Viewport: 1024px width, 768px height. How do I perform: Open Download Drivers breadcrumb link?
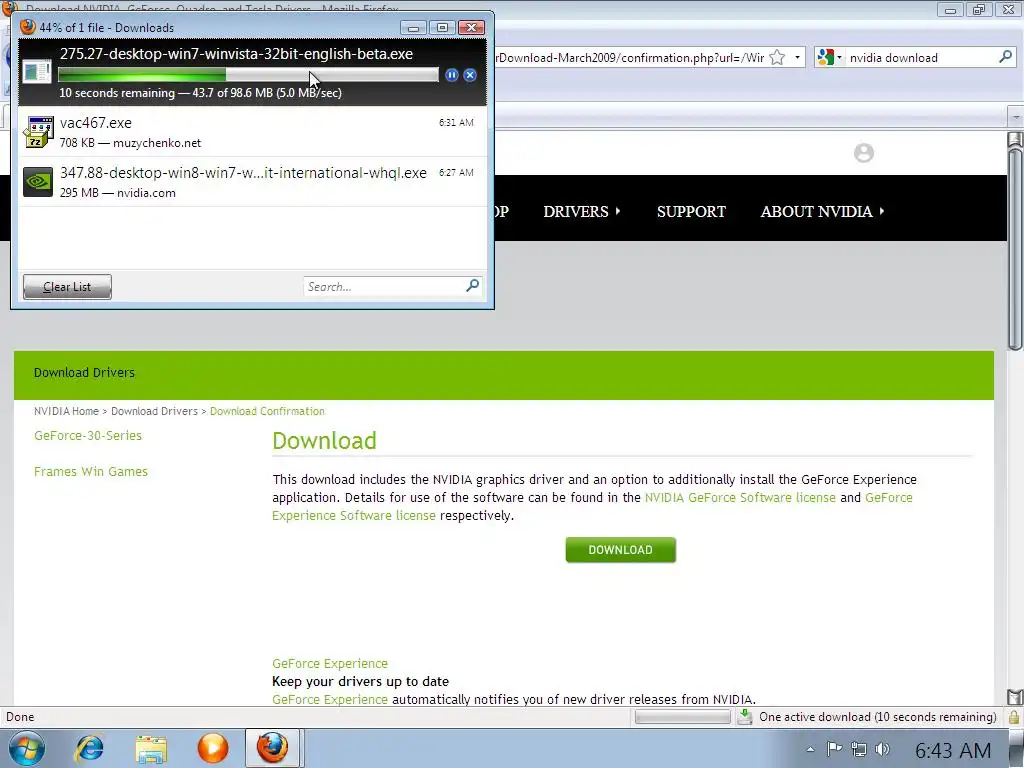[x=154, y=411]
